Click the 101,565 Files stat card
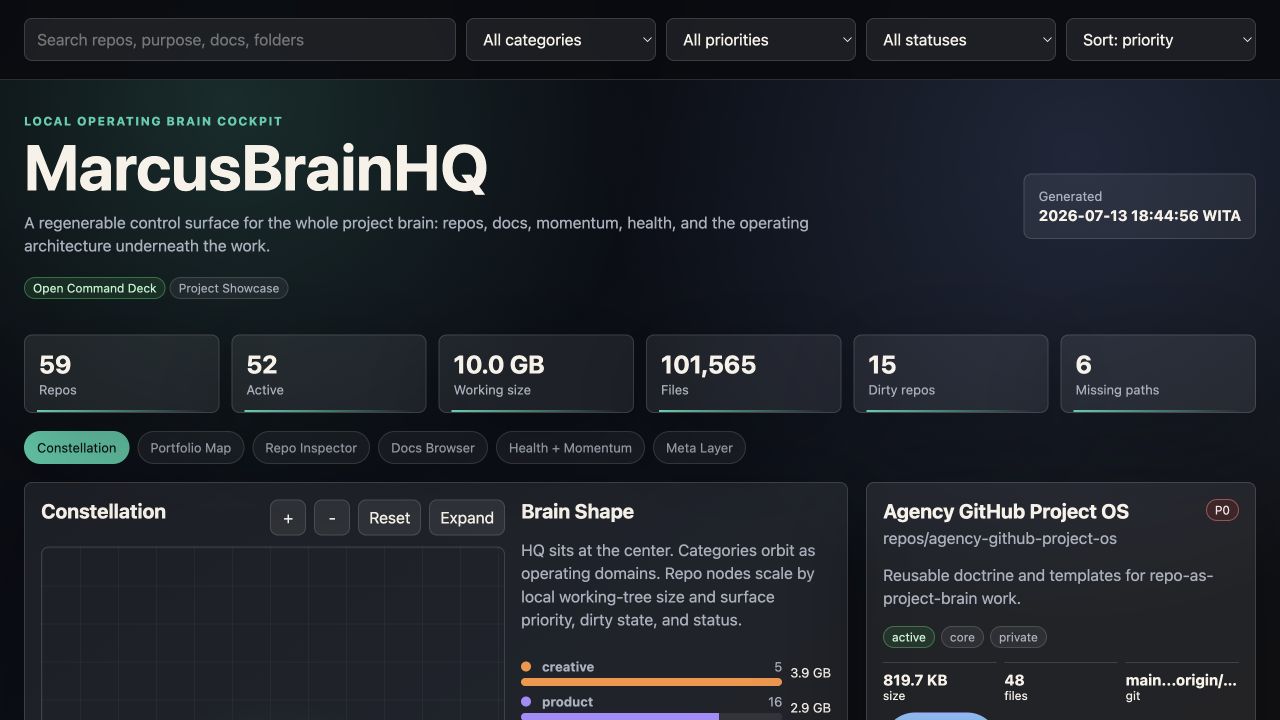Image resolution: width=1280 pixels, height=720 pixels. click(743, 374)
